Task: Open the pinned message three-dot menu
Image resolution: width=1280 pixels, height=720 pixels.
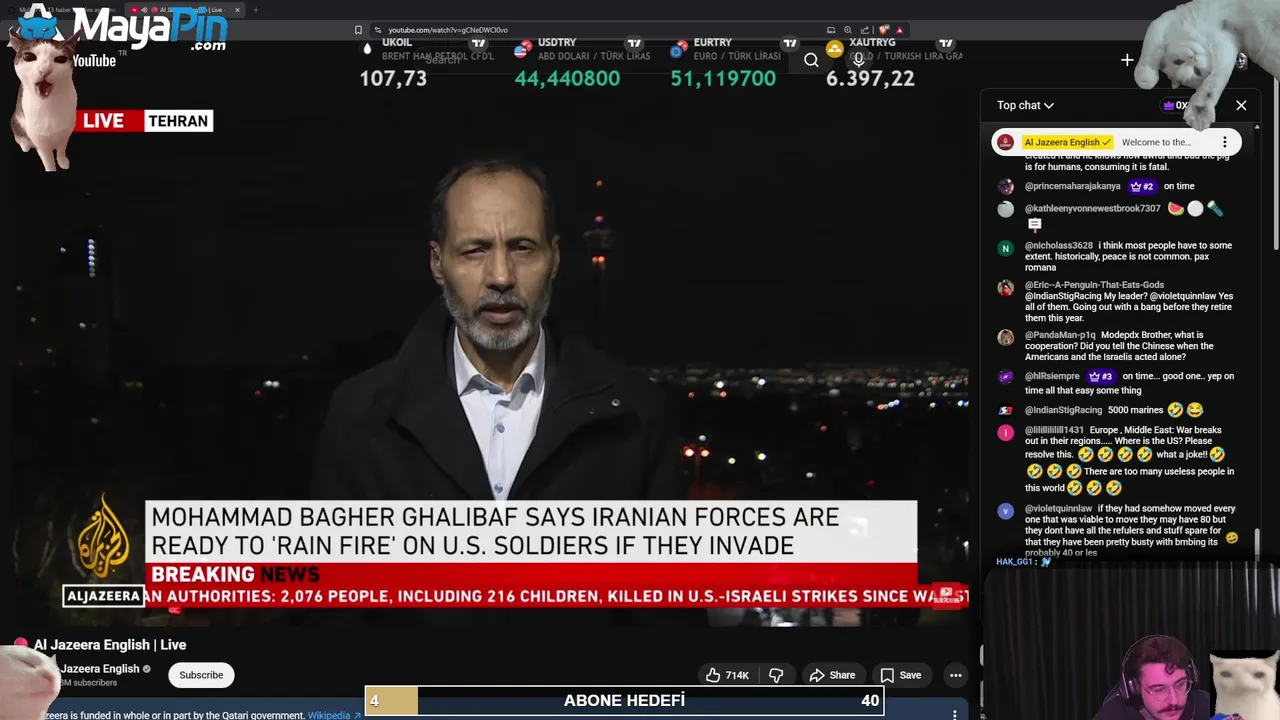Action: click(x=1224, y=142)
